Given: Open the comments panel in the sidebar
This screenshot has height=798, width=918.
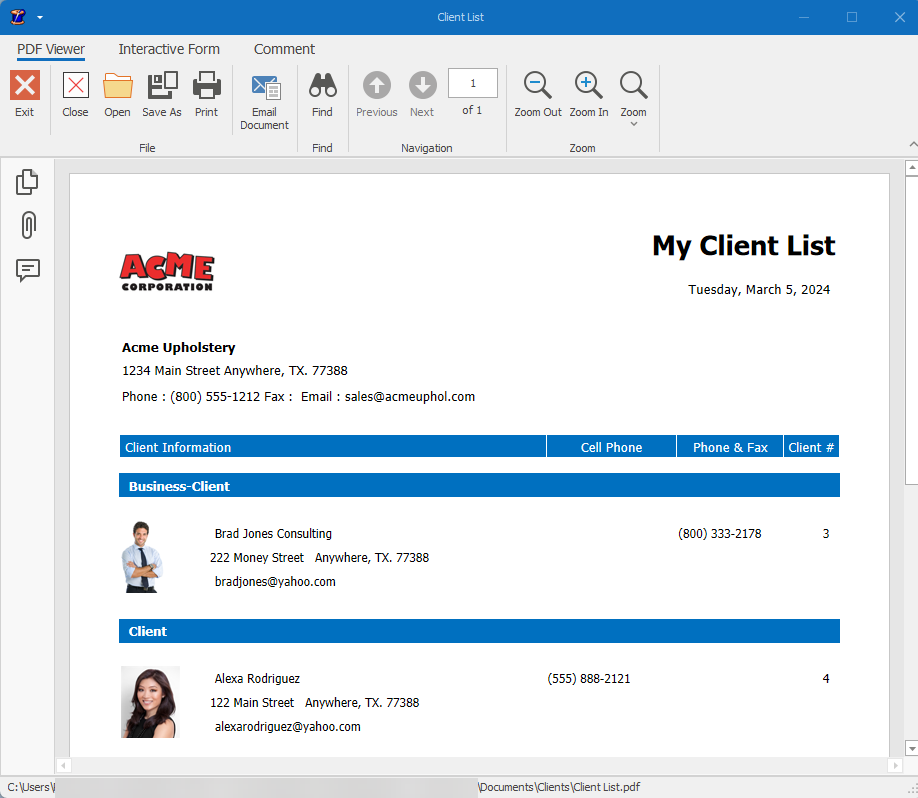Looking at the screenshot, I should [x=27, y=271].
